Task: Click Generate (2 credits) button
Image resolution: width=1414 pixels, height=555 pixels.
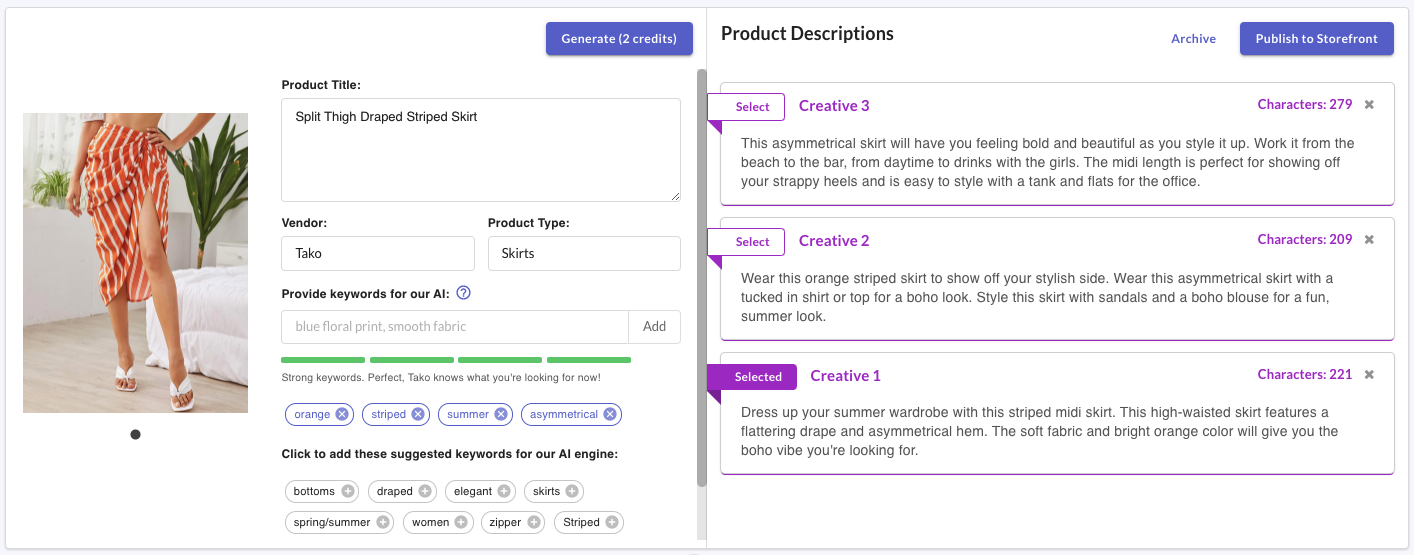Action: (x=619, y=39)
